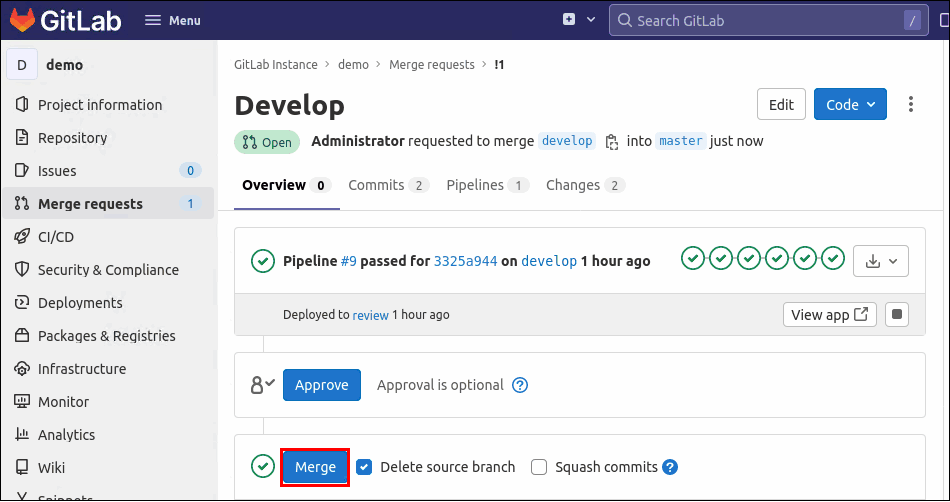Click the Deployments icon
The height and width of the screenshot is (502, 950).
coord(22,303)
